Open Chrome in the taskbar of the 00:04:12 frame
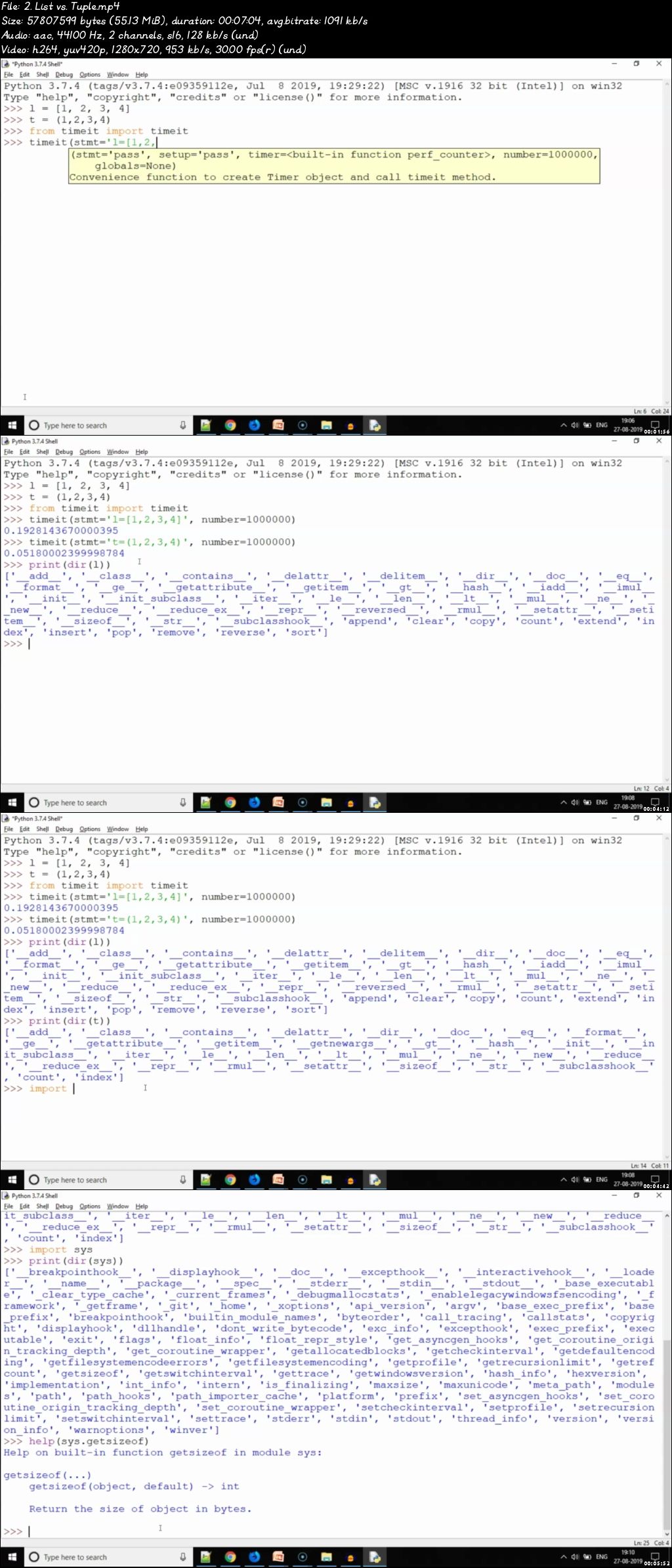The width and height of the screenshot is (672, 1568). pyautogui.click(x=230, y=802)
